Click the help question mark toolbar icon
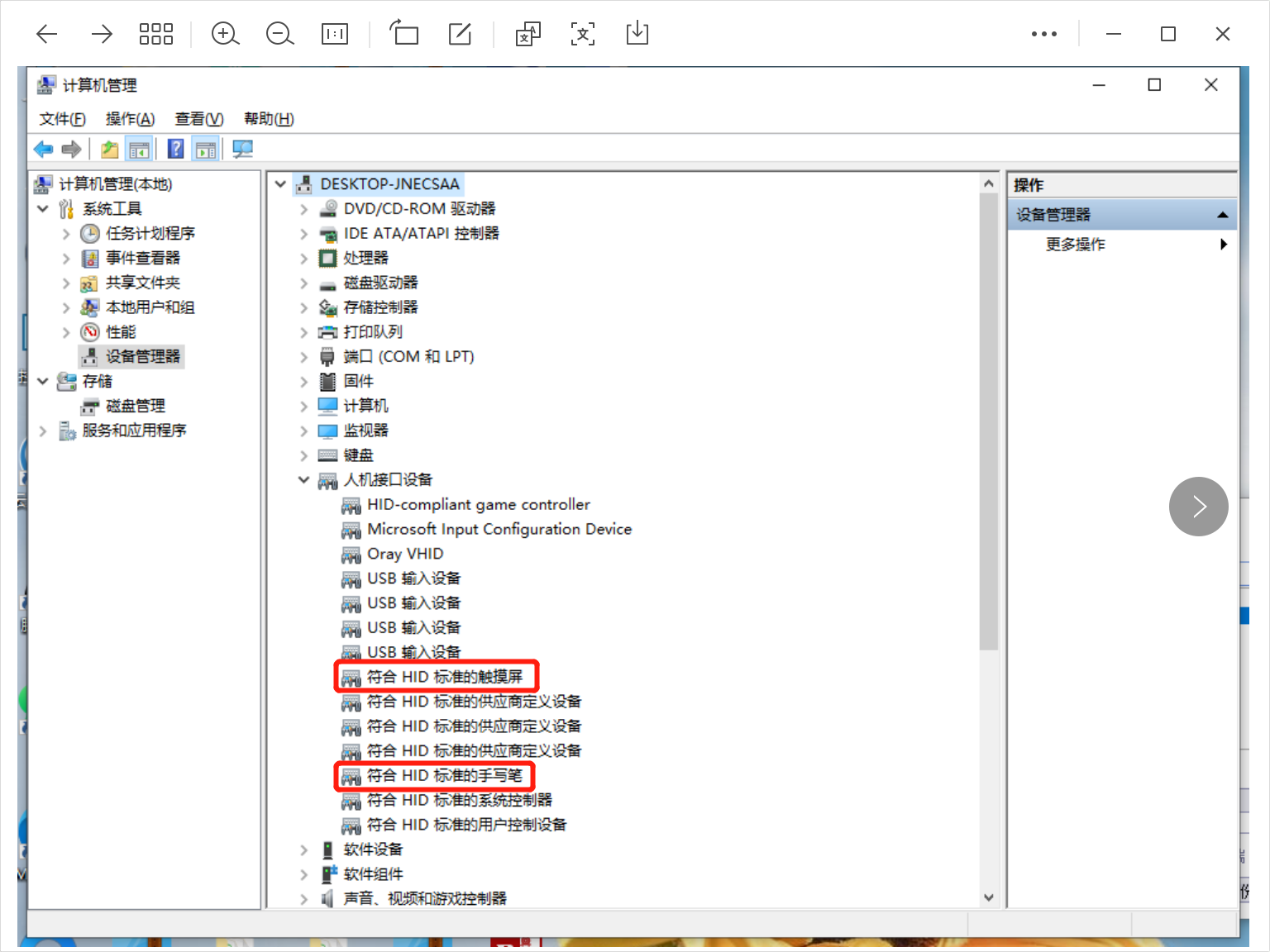 (x=175, y=150)
